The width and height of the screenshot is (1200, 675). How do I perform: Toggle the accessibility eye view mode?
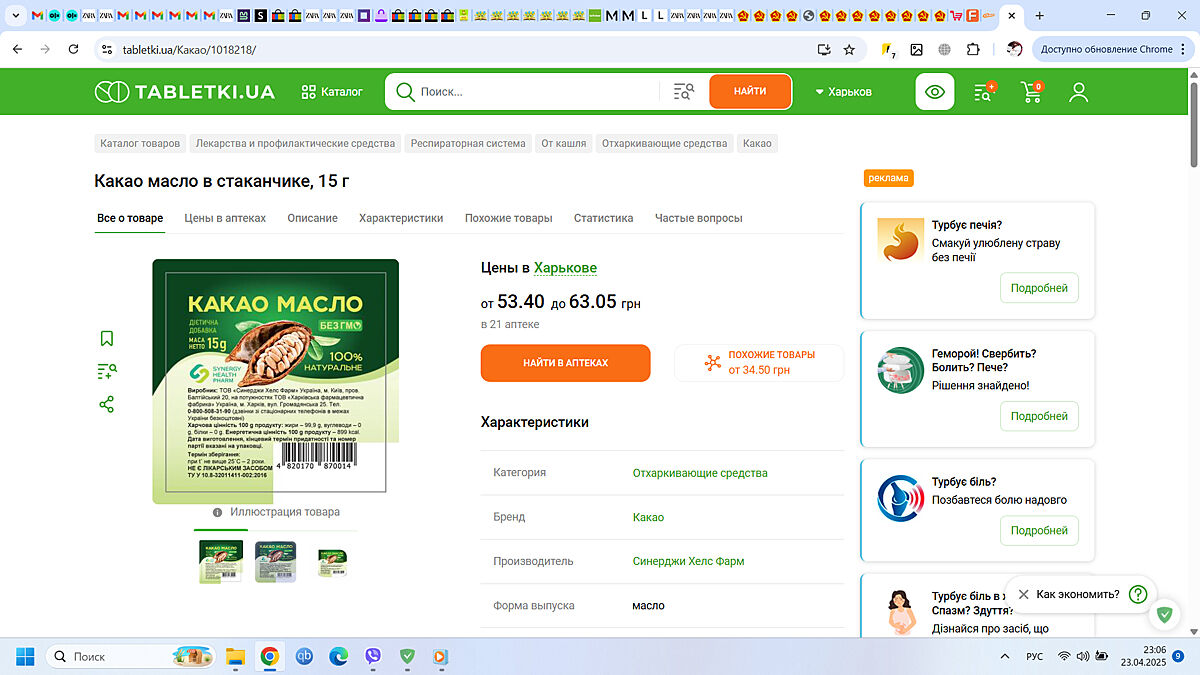point(934,92)
